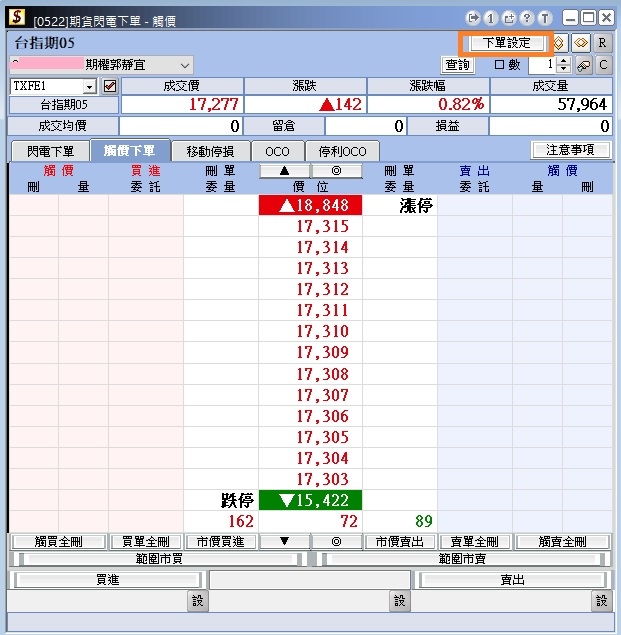This screenshot has height=635, width=621.
Task: Click the 買進 buy button
Action: (x=107, y=580)
